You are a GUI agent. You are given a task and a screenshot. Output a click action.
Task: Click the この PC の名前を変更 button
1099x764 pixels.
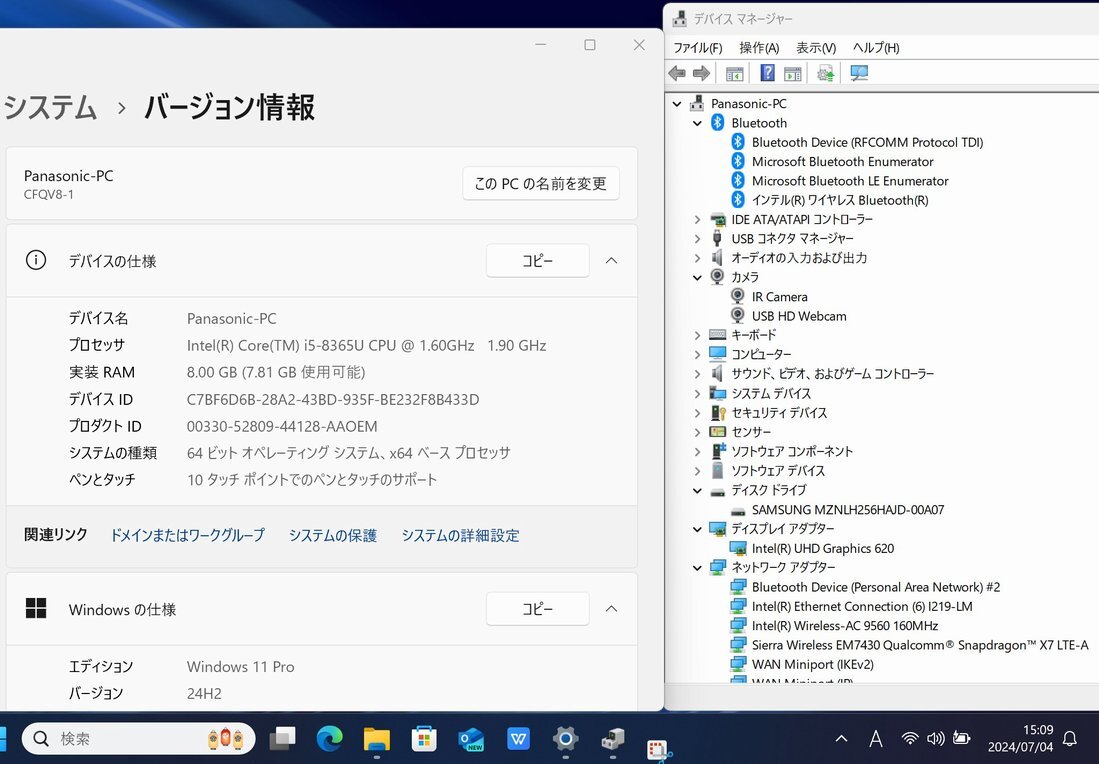pos(540,183)
